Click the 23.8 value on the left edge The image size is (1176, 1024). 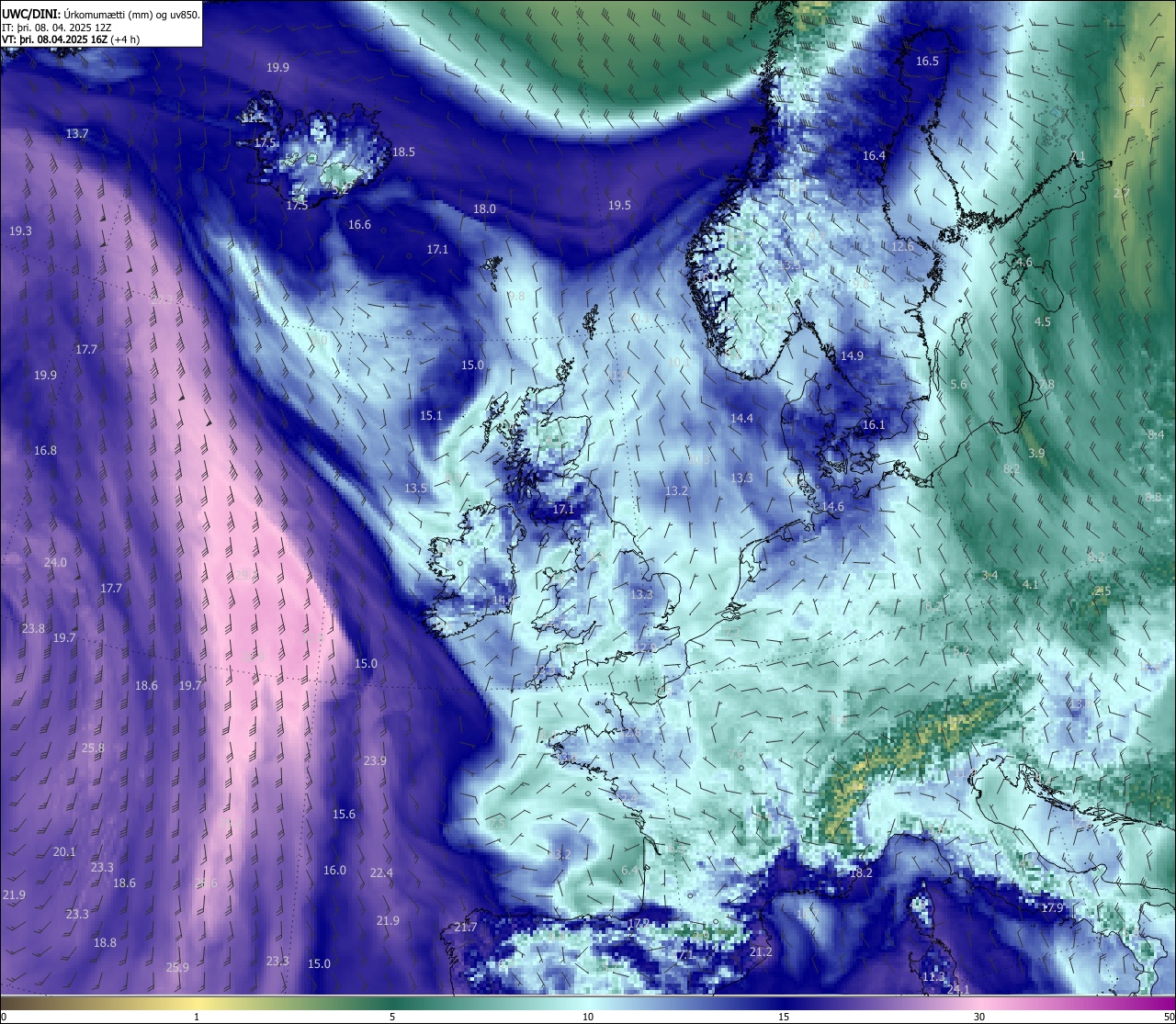[x=33, y=628]
